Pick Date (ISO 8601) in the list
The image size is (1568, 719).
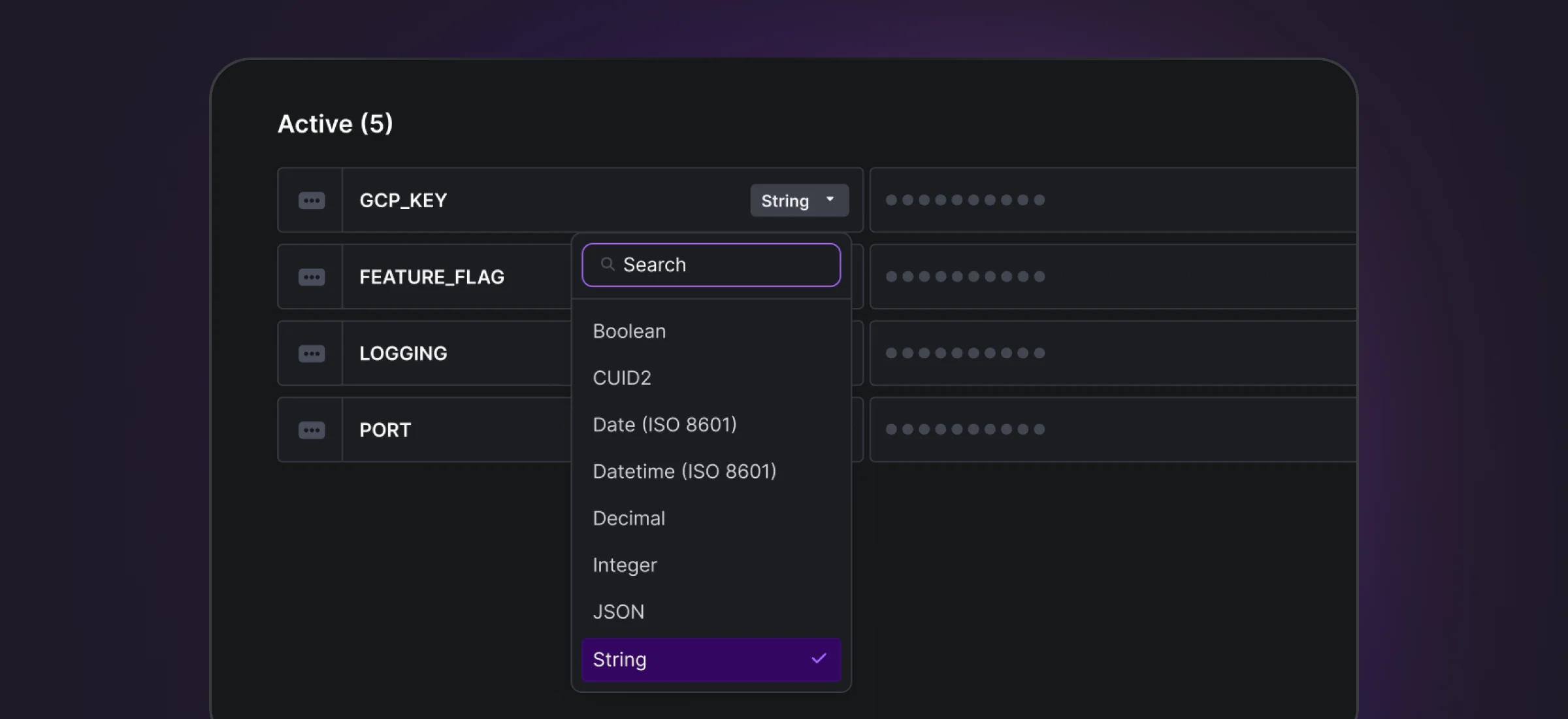(664, 425)
